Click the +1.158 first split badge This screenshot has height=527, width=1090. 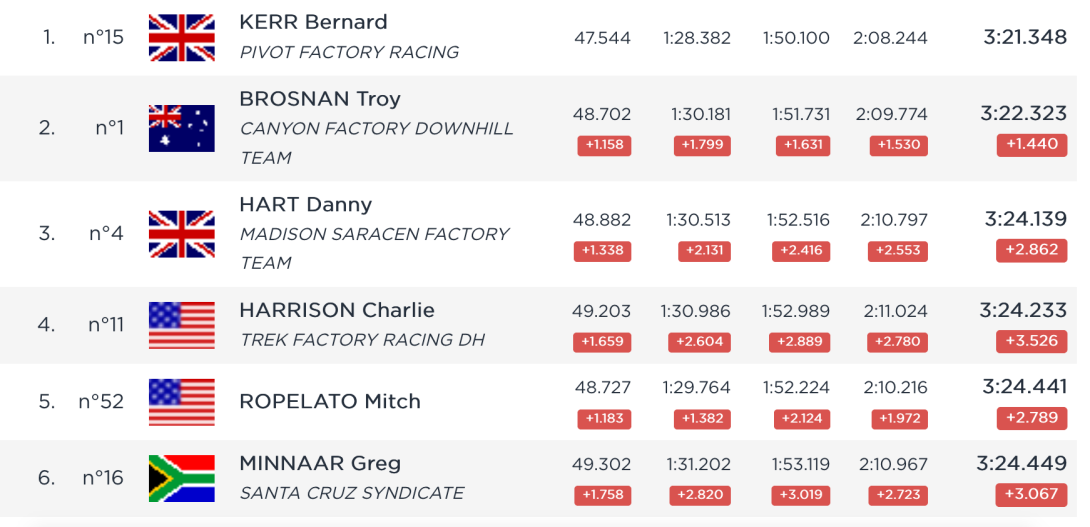coord(604,145)
